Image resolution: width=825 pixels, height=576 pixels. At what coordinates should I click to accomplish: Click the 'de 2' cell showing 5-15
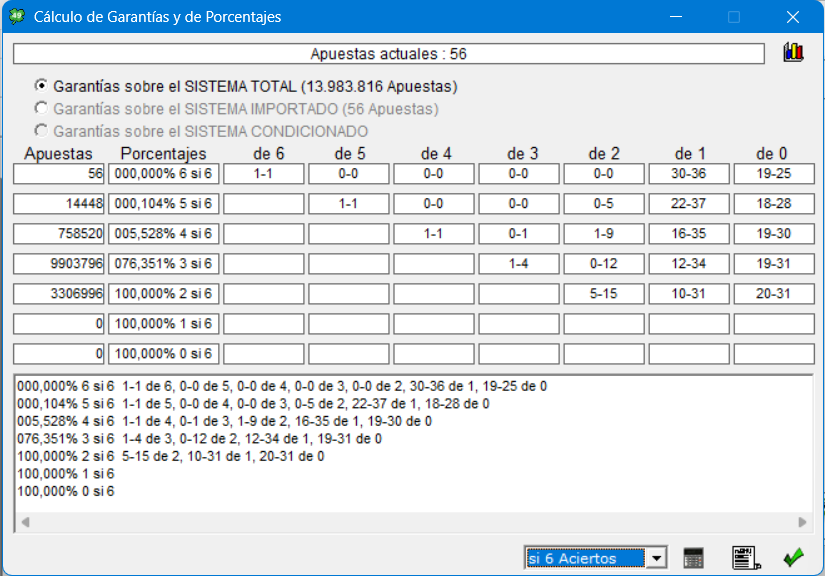pos(603,294)
